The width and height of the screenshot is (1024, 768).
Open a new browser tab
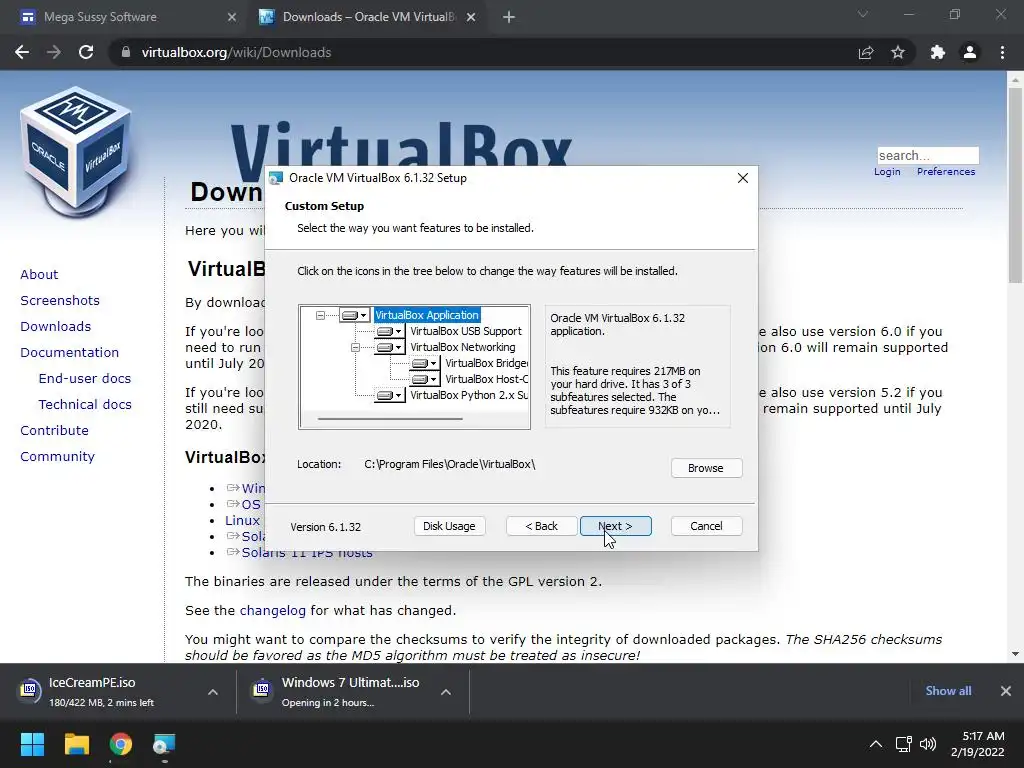[x=509, y=17]
